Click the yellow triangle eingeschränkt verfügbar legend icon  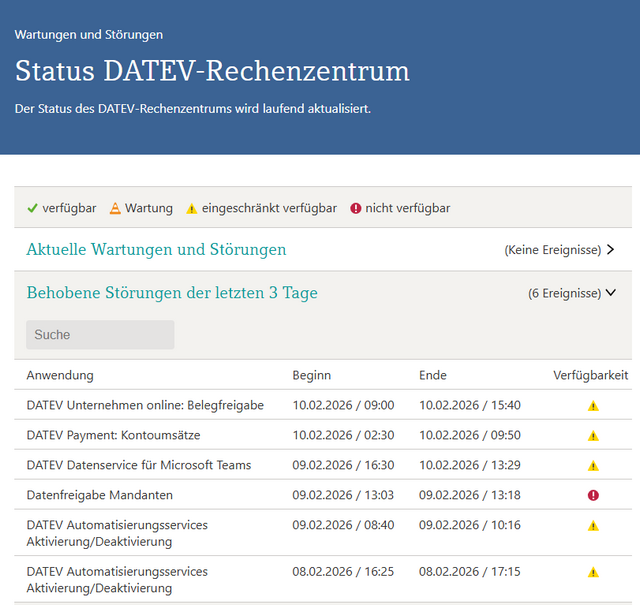[x=191, y=209]
